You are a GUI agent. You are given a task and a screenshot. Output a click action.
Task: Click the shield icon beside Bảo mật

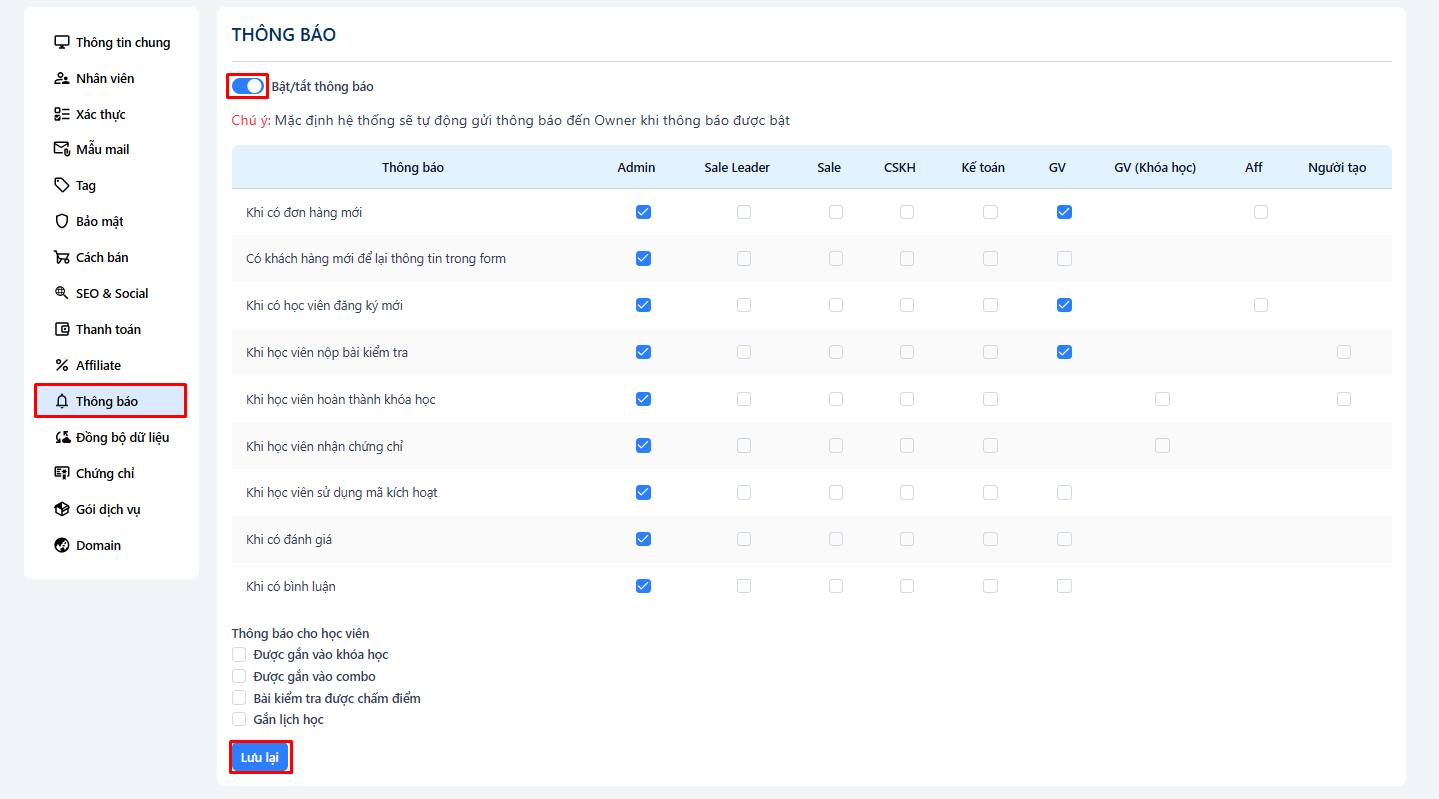62,221
